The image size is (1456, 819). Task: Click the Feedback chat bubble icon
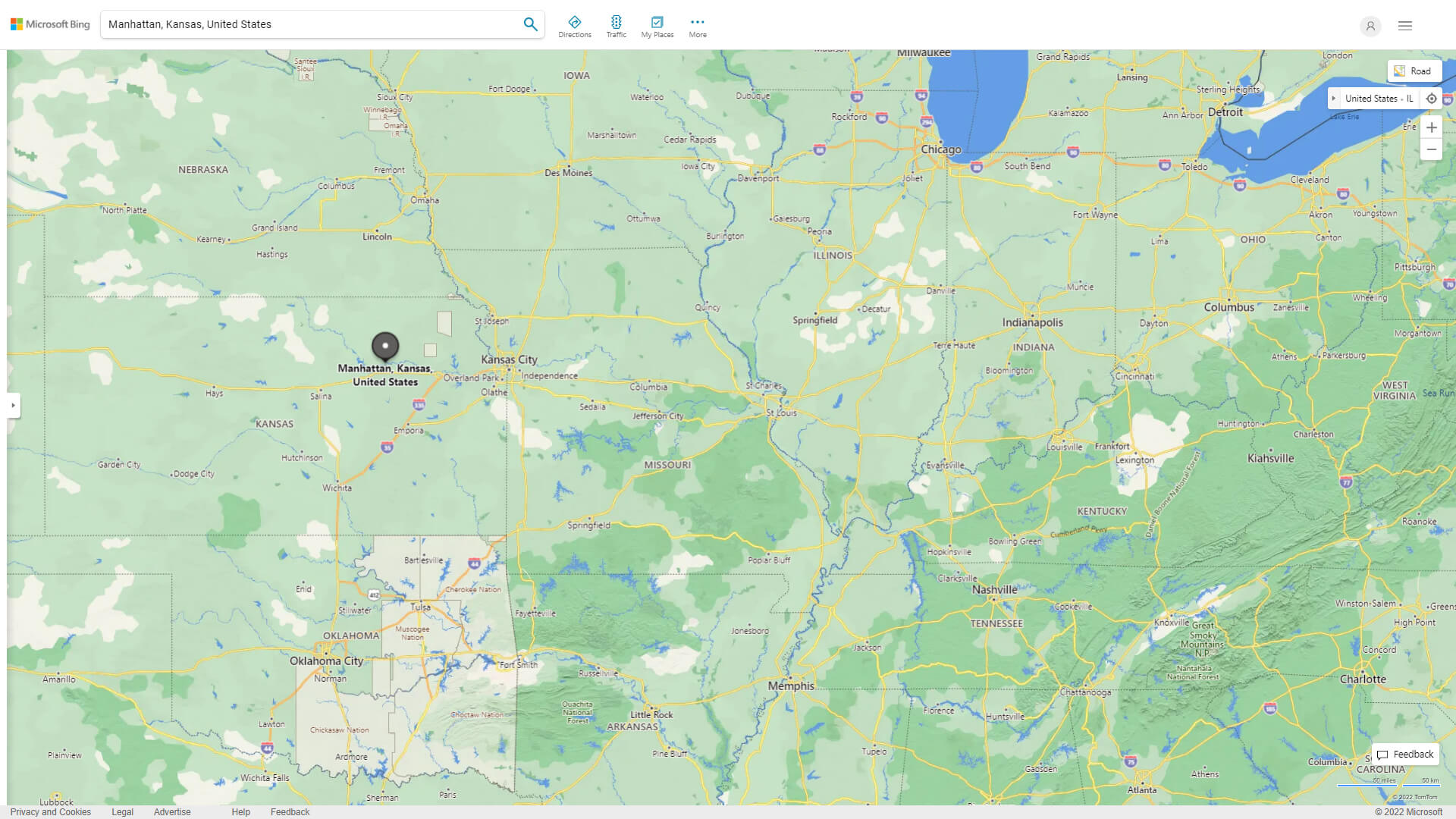coord(1382,754)
